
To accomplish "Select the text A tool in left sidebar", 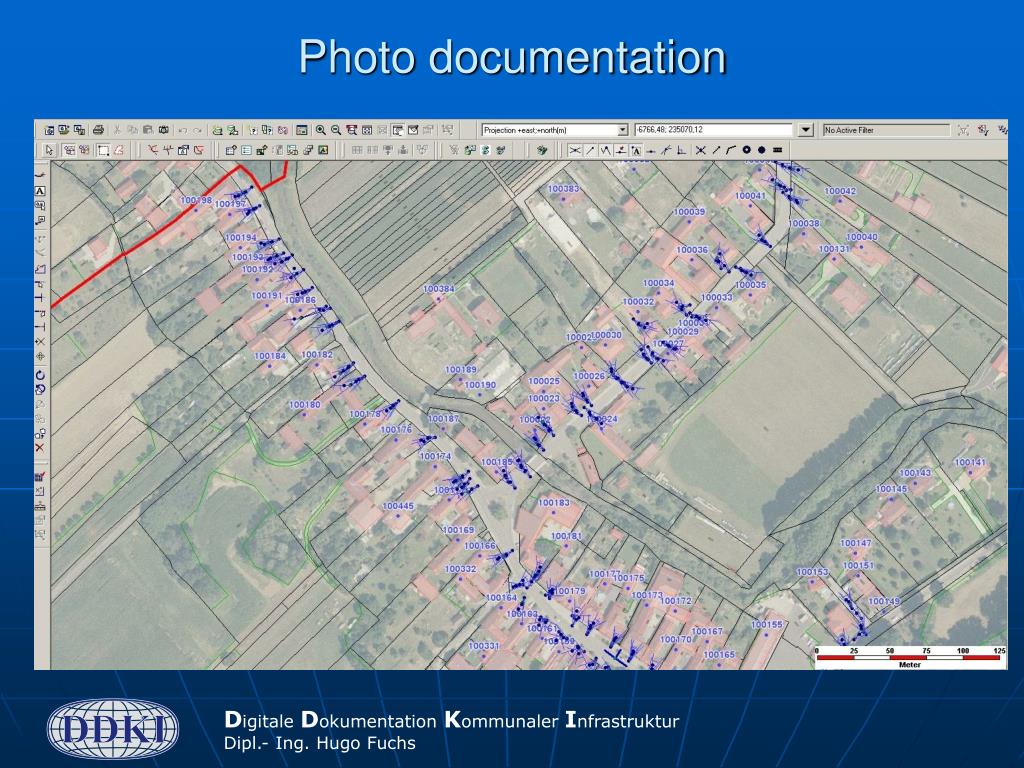I will click(40, 191).
